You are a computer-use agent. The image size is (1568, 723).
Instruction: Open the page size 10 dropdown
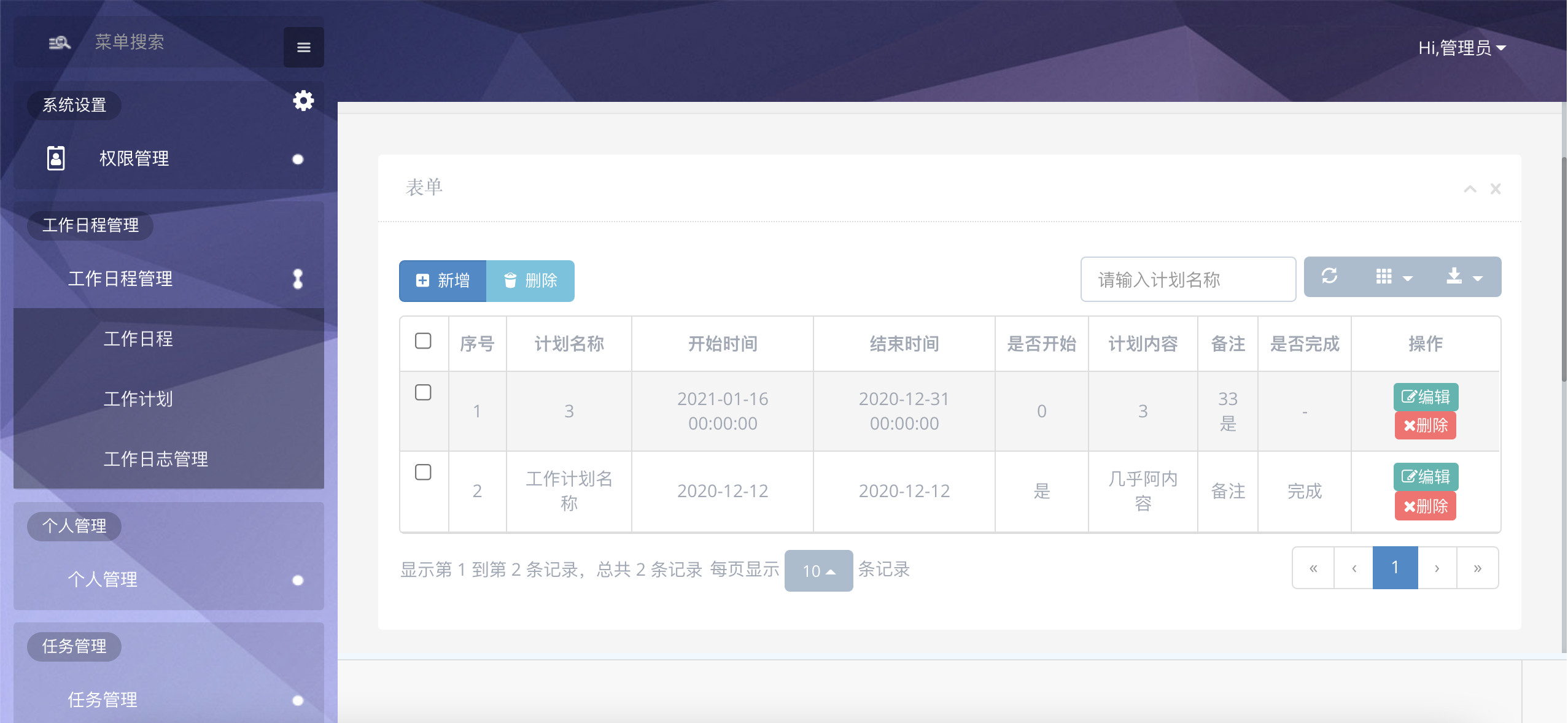(818, 571)
